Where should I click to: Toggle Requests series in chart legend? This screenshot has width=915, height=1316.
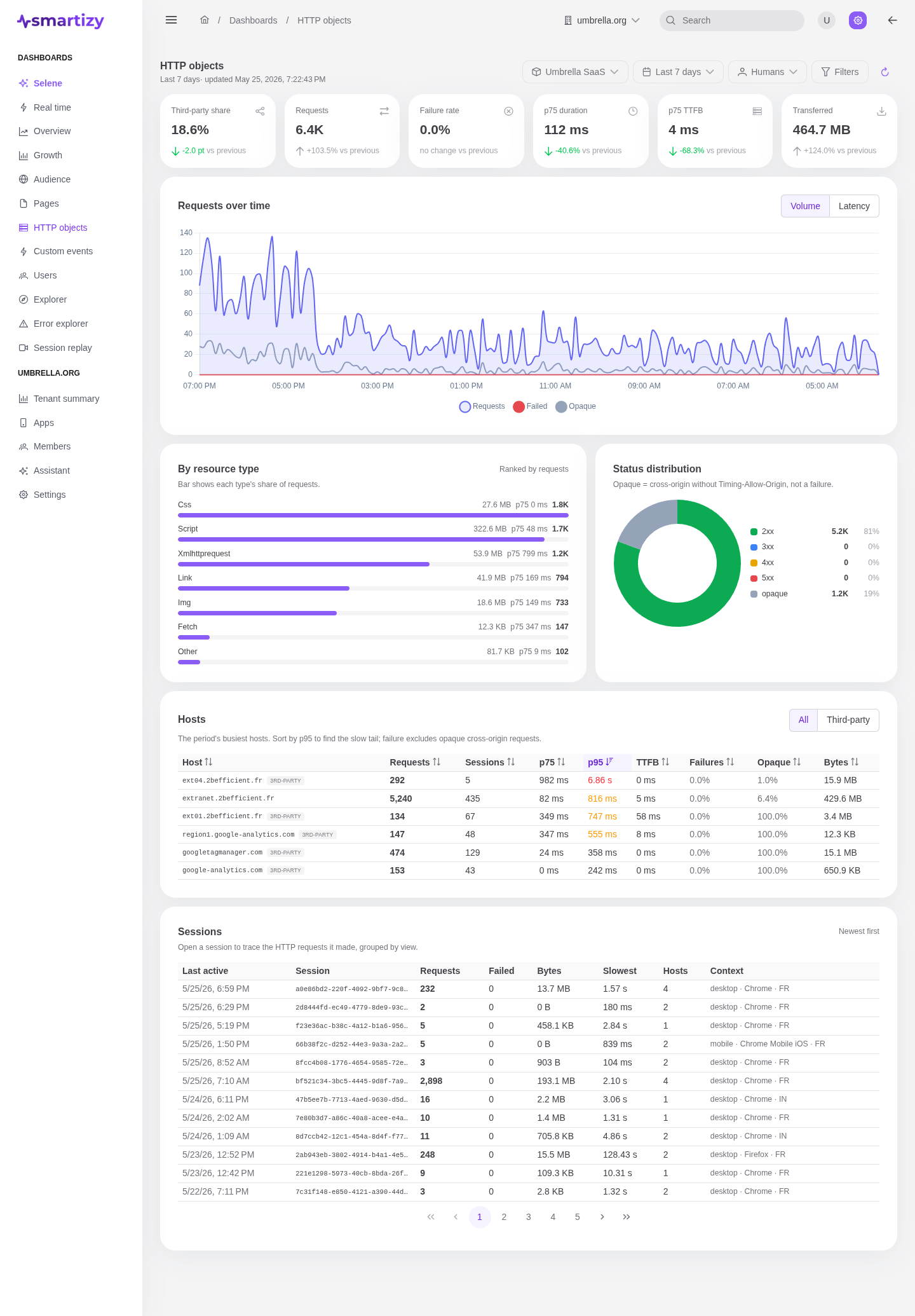[x=482, y=406]
